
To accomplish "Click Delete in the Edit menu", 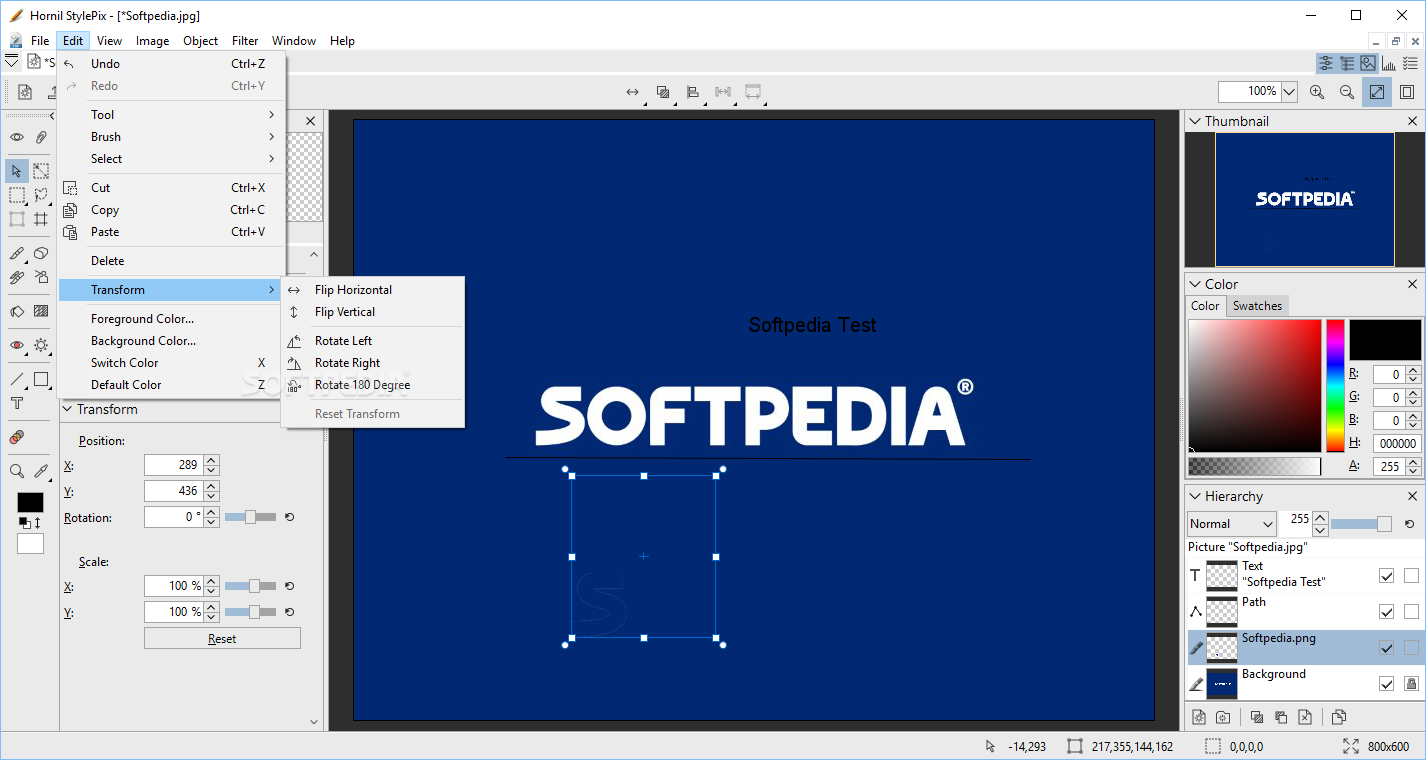I will [172, 261].
